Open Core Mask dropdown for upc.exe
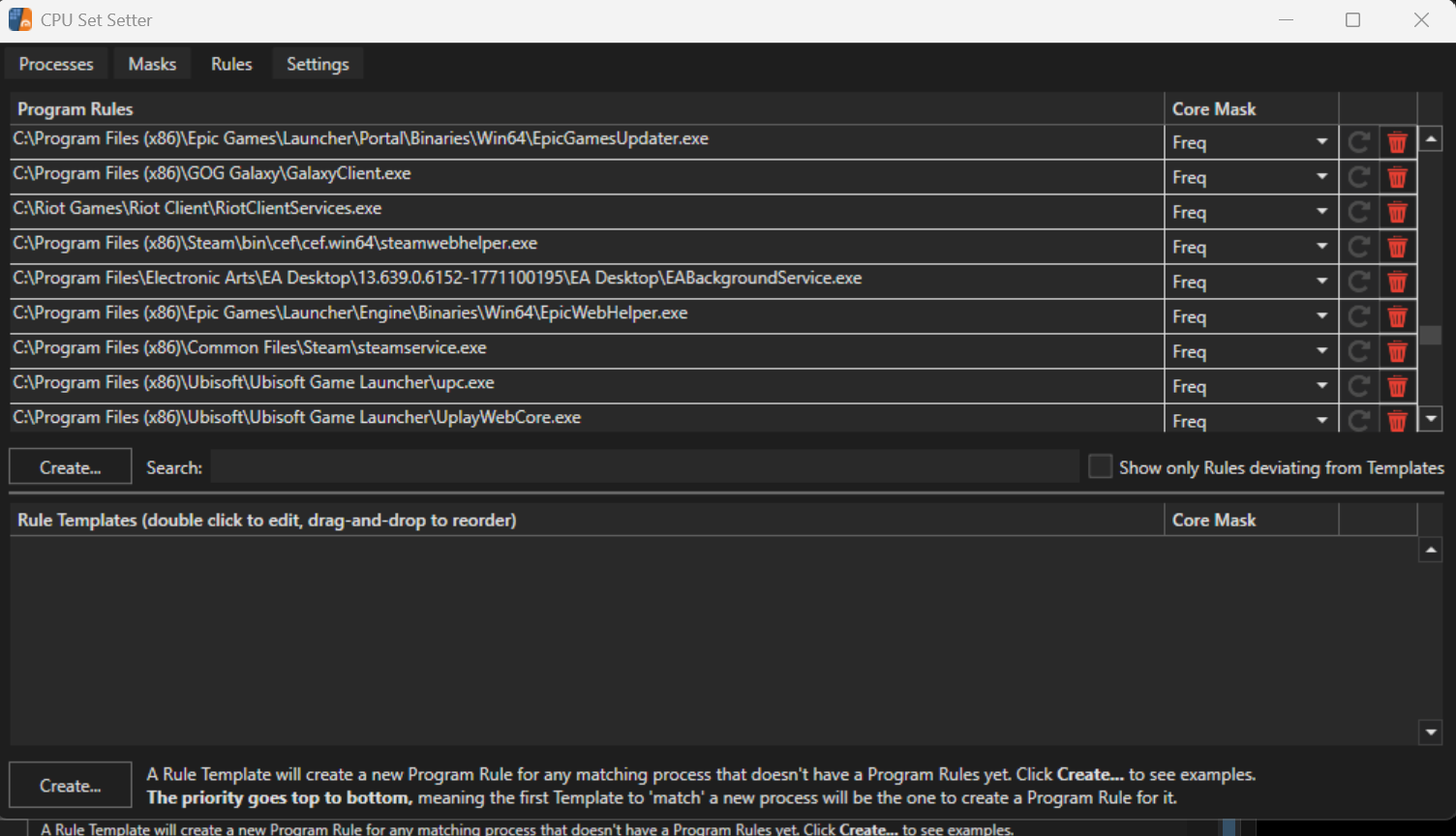This screenshot has width=1456, height=836. 1251,386
